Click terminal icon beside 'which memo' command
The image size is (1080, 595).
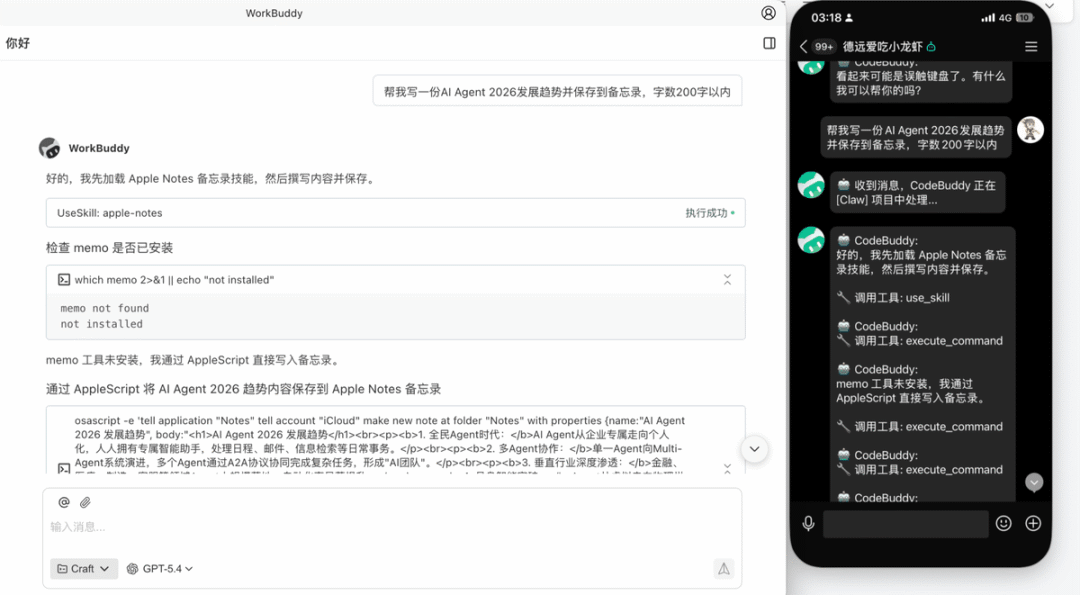(63, 280)
